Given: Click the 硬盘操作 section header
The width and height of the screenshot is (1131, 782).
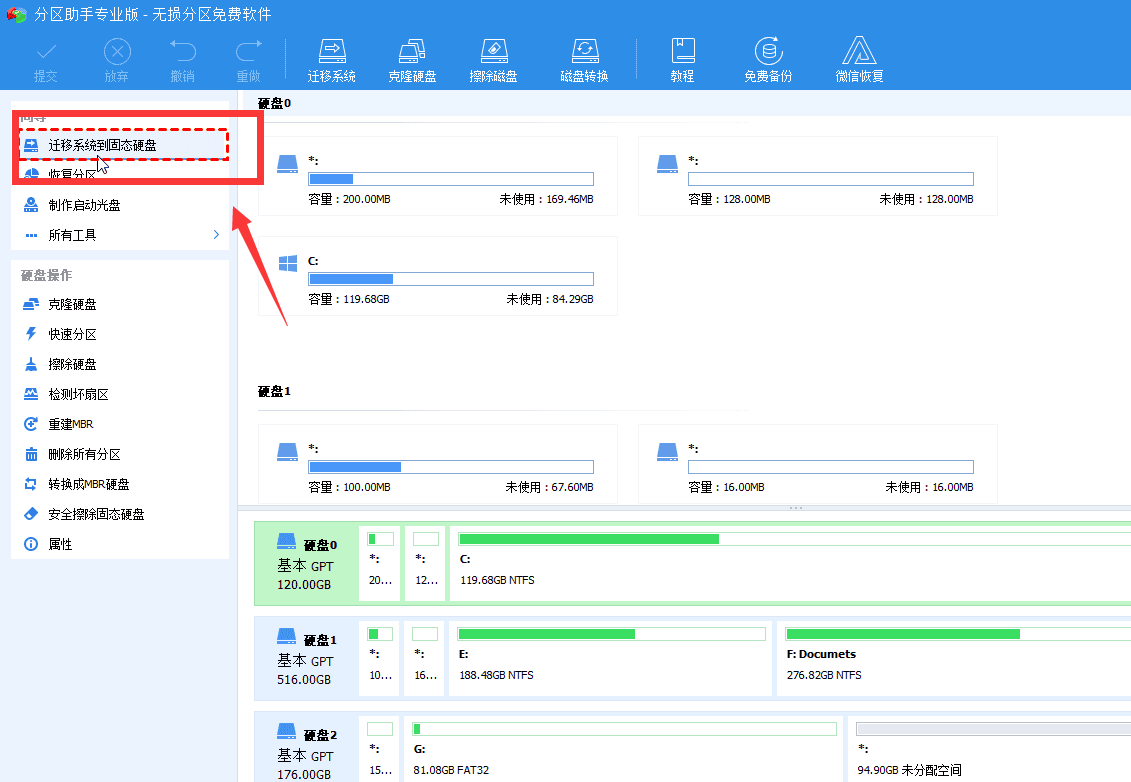Looking at the screenshot, I should point(46,275).
